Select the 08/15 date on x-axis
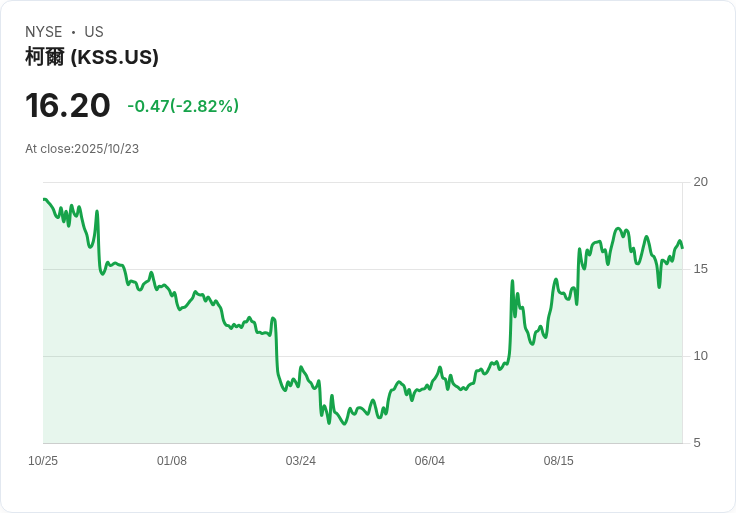 [559, 461]
